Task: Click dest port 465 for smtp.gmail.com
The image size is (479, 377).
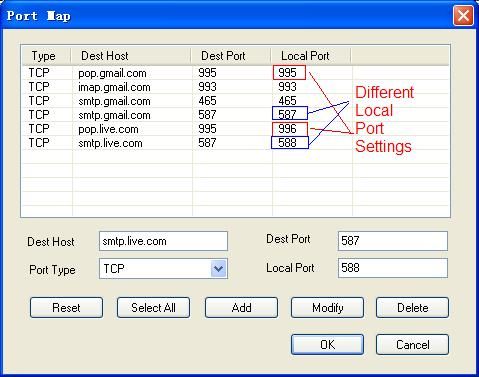Action: click(x=207, y=101)
